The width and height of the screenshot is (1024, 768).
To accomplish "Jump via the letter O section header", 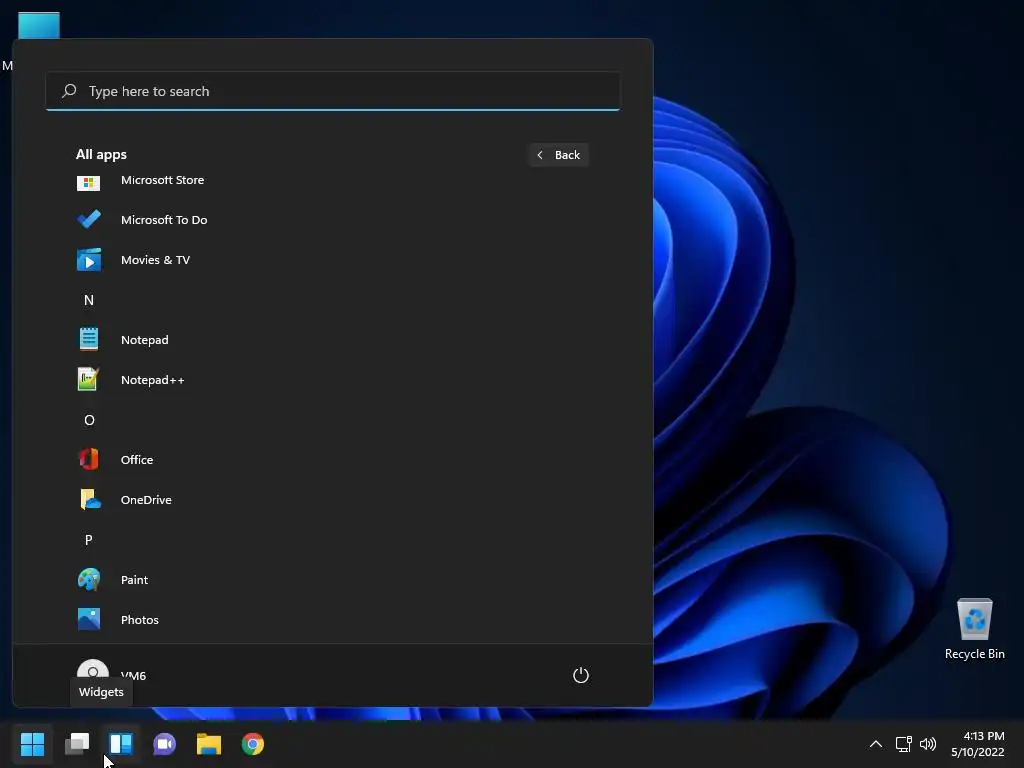I will [89, 420].
